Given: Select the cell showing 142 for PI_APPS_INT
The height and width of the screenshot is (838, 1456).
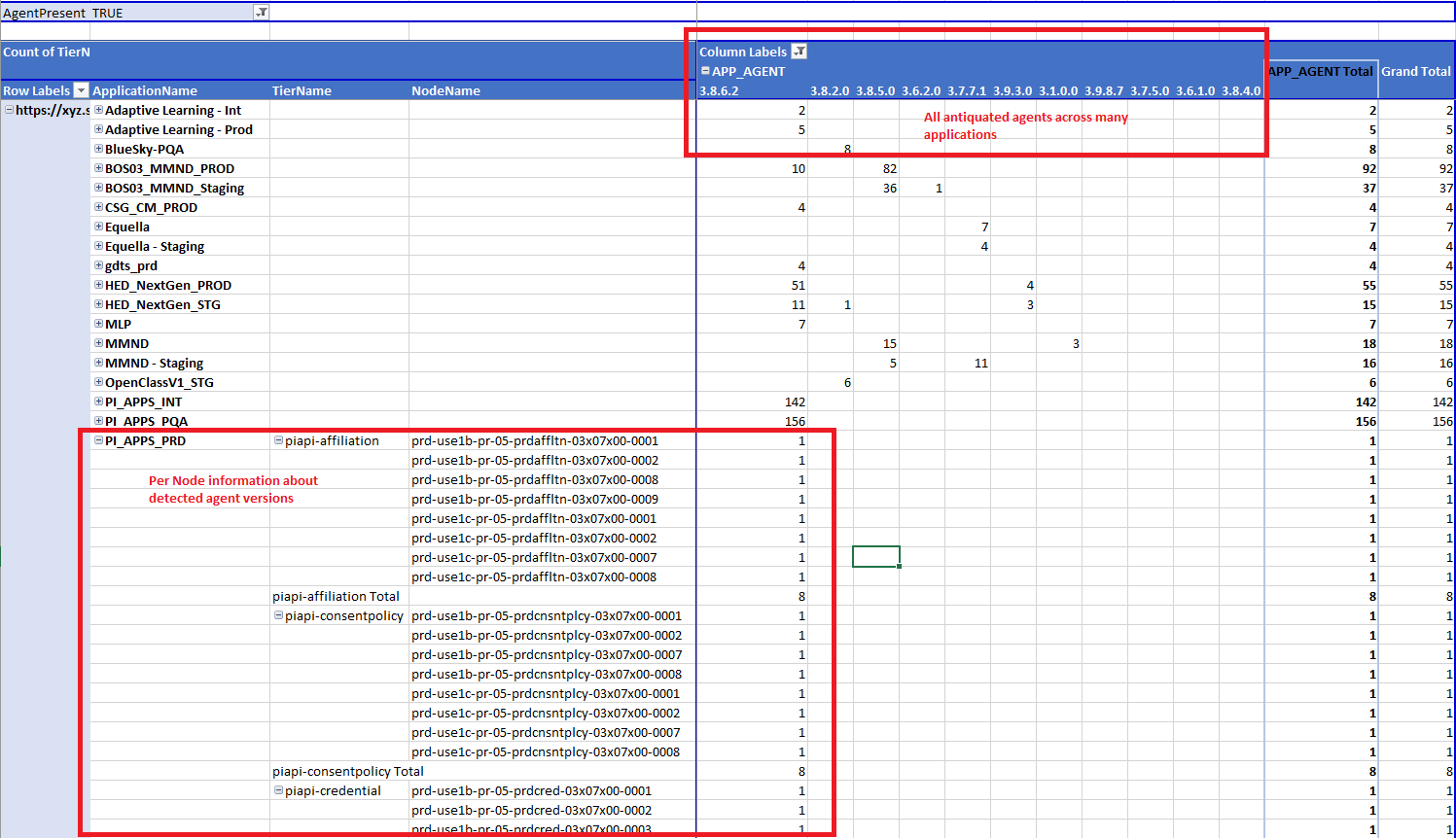Looking at the screenshot, I should pos(752,402).
